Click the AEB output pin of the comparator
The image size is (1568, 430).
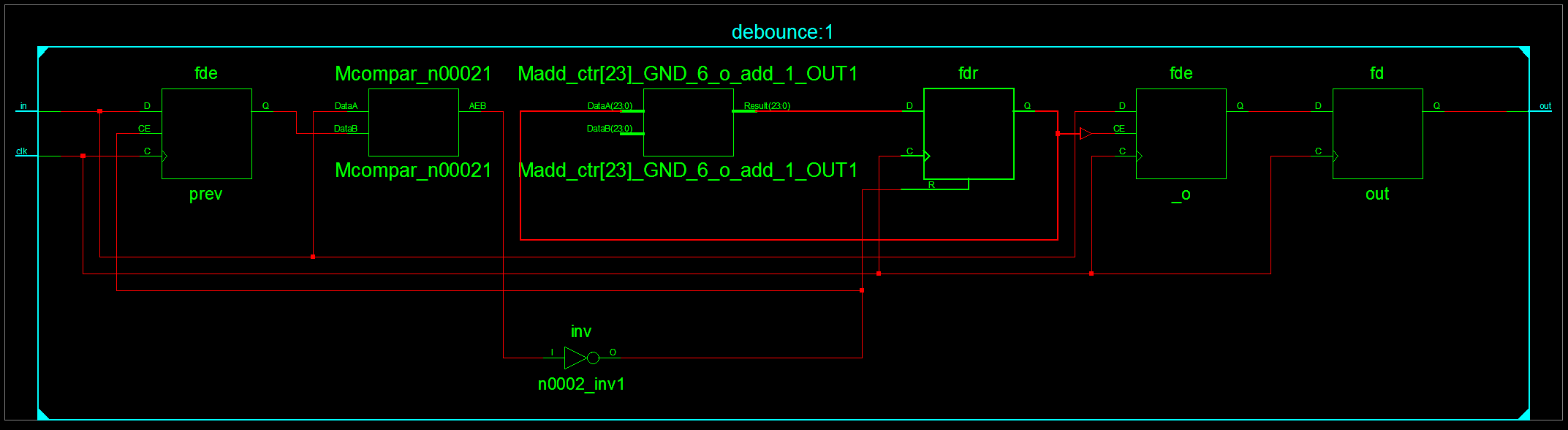[x=477, y=106]
